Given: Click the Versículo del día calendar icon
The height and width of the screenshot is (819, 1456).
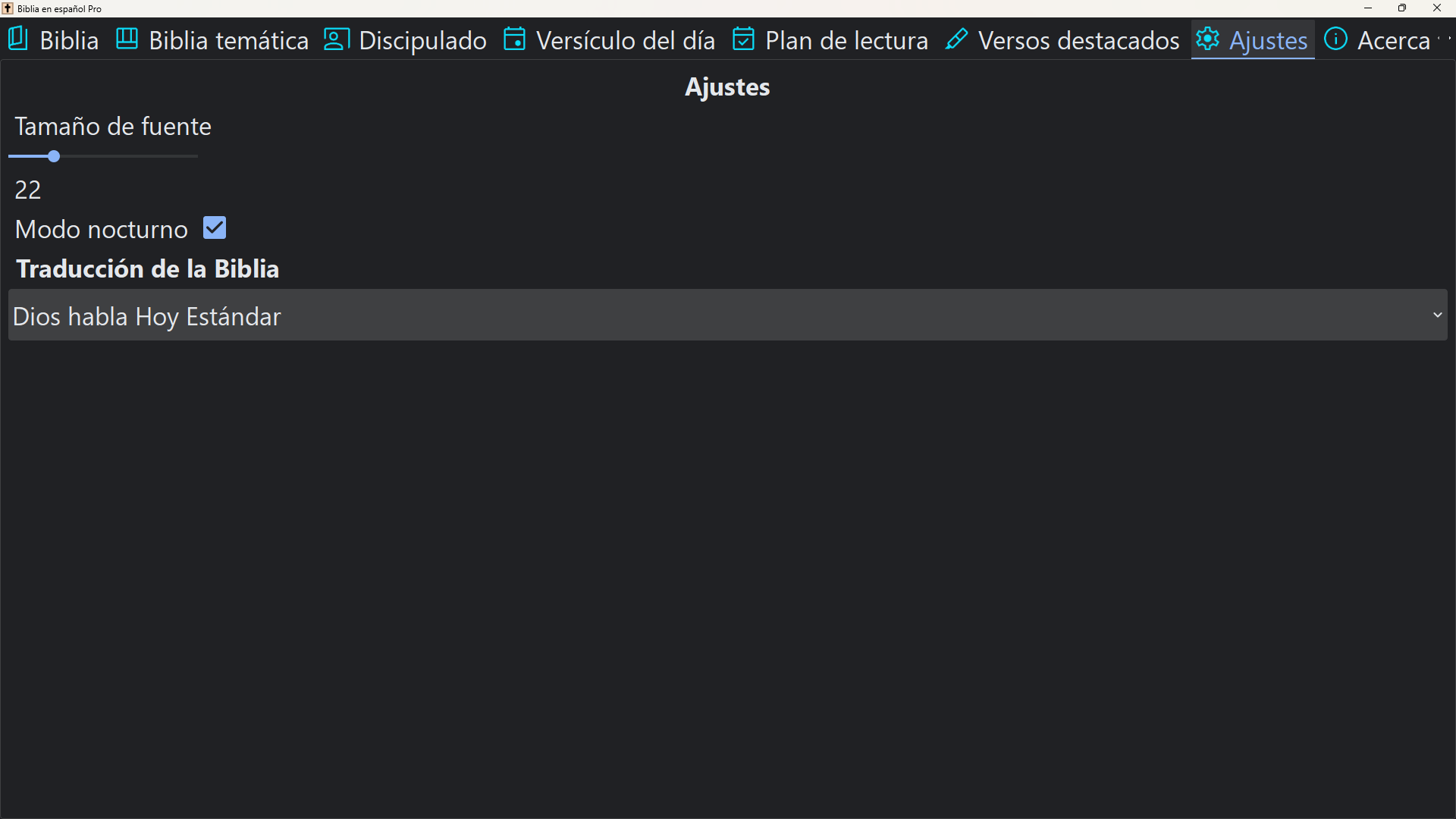Looking at the screenshot, I should [515, 39].
